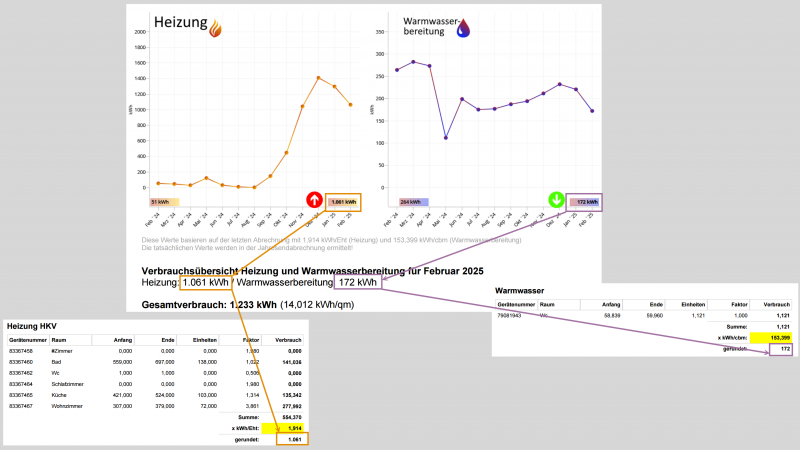Click the flame icon next to Heizung

[x=215, y=28]
